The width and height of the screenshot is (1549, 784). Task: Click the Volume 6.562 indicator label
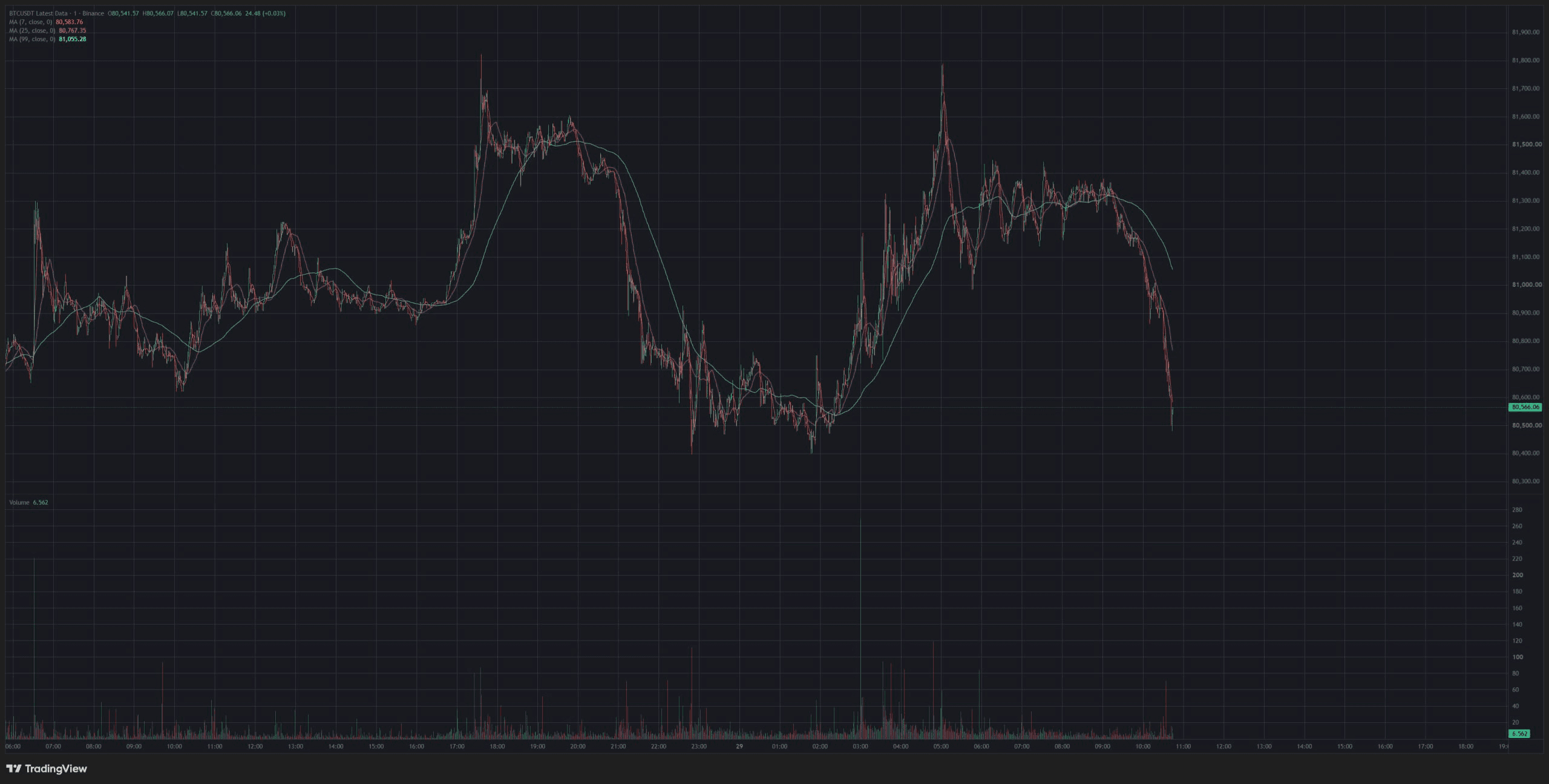coord(28,502)
